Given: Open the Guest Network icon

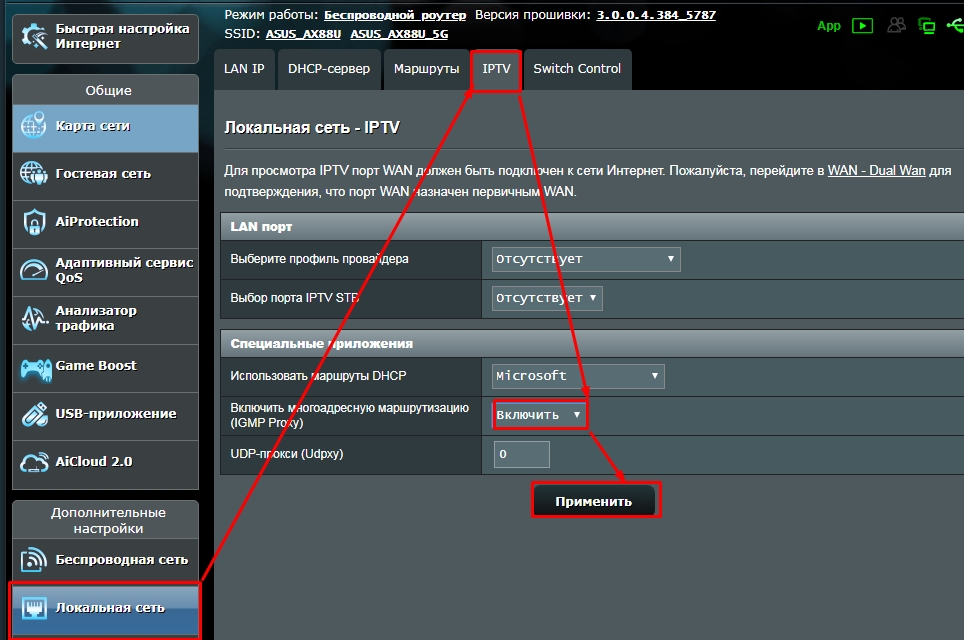Looking at the screenshot, I should pyautogui.click(x=34, y=173).
